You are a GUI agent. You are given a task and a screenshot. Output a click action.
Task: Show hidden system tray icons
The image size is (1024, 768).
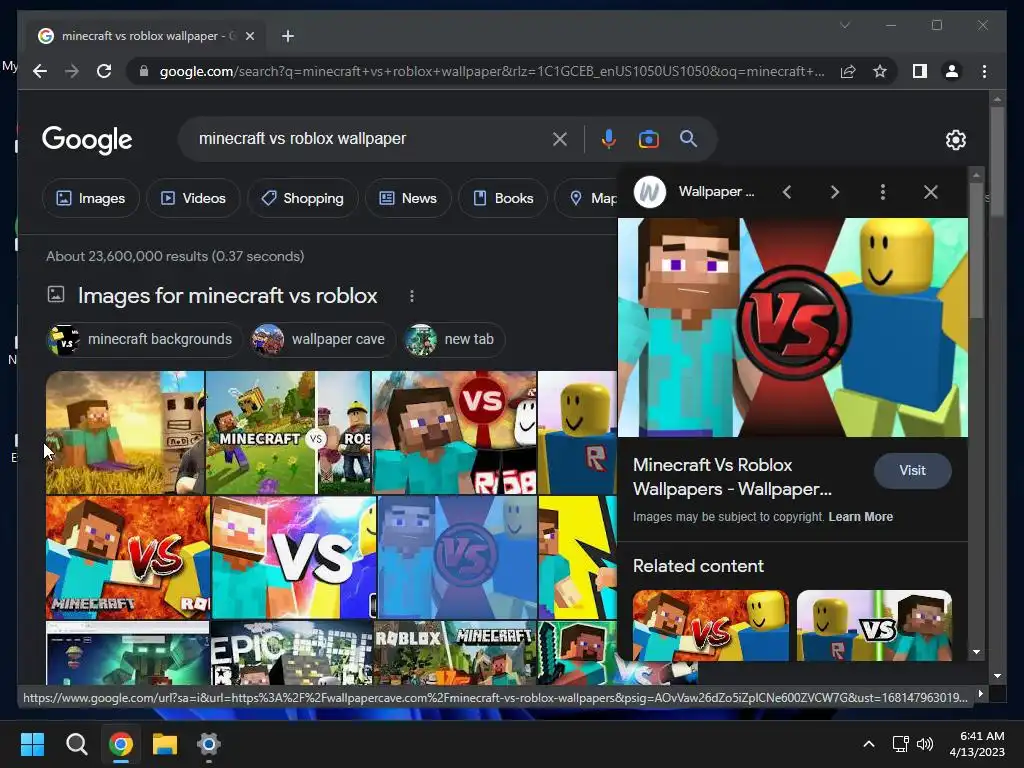(869, 744)
